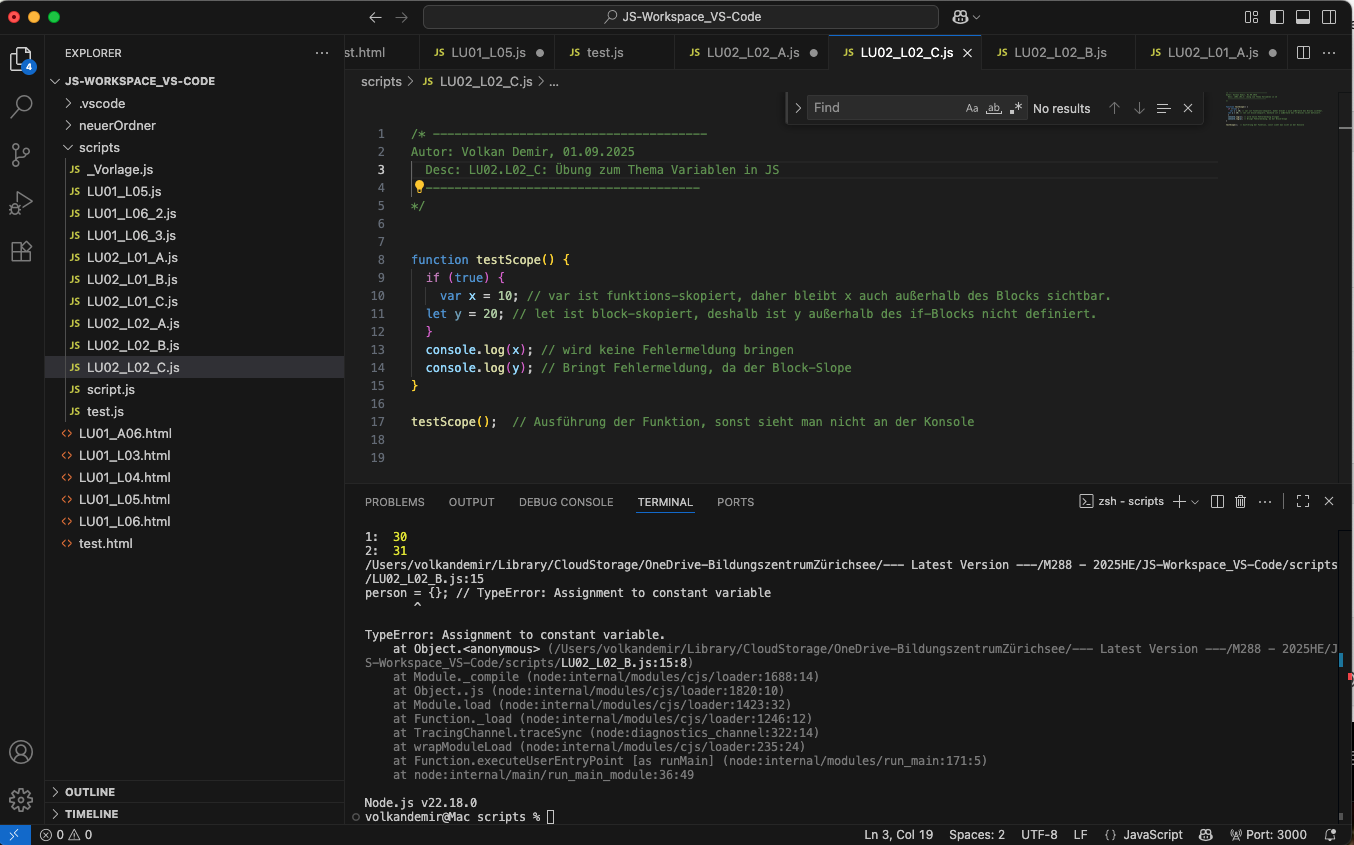
Task: Click the lightbulb code action icon
Action: click(419, 187)
